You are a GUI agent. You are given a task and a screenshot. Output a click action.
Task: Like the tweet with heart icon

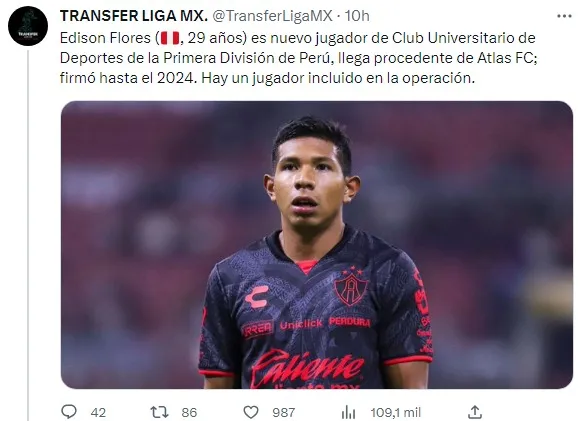(x=251, y=412)
